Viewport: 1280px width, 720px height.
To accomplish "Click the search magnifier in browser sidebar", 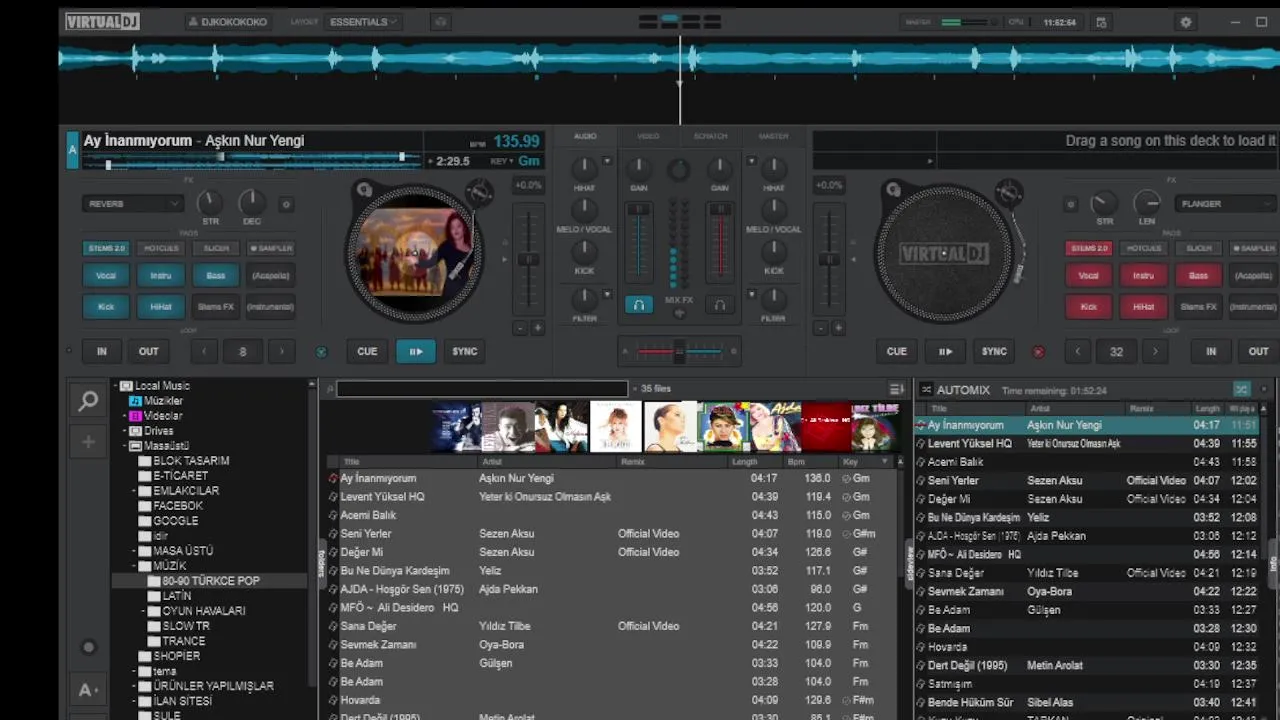I will point(88,402).
